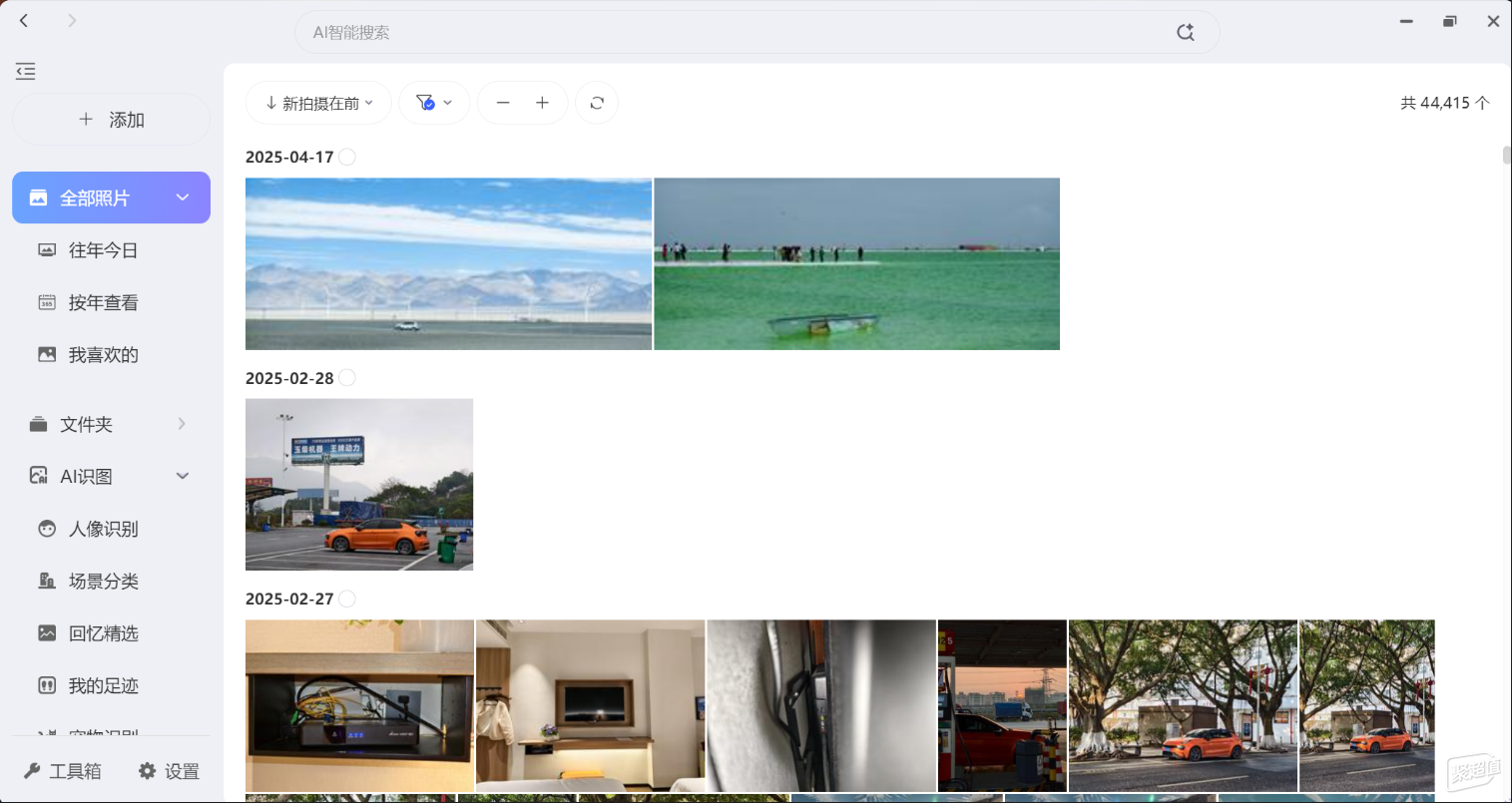Click the 2025-02-28 date heading
The image size is (1512, 803).
[289, 378]
